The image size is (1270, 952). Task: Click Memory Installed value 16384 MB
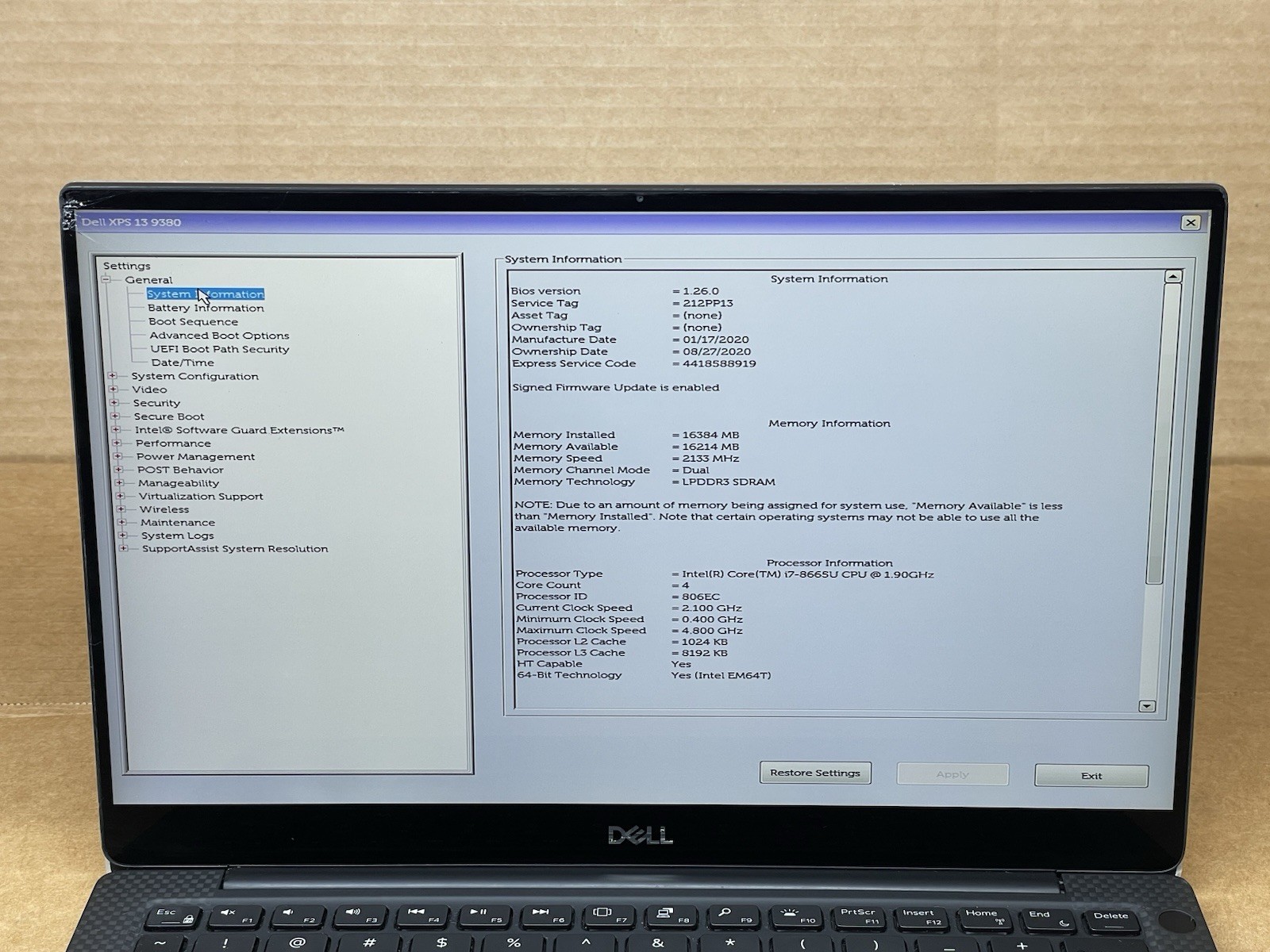[710, 435]
